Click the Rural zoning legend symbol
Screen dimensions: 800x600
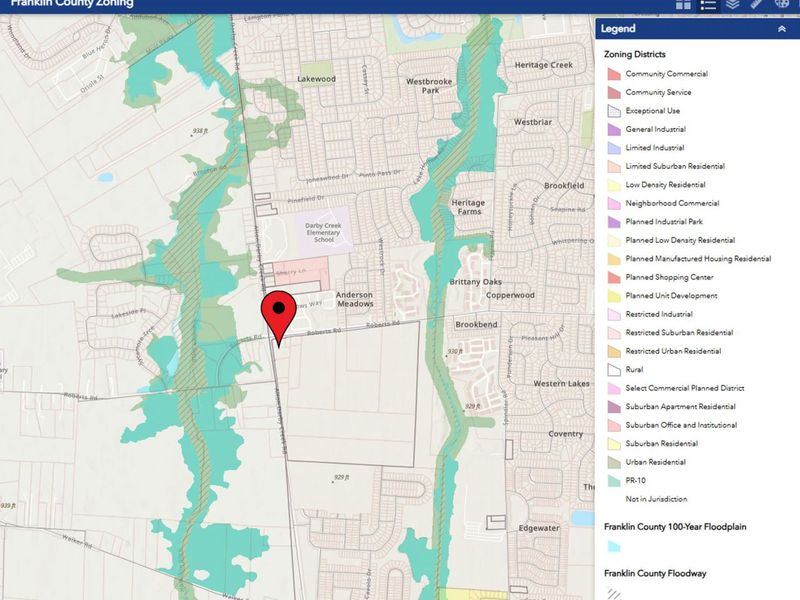pyautogui.click(x=613, y=370)
